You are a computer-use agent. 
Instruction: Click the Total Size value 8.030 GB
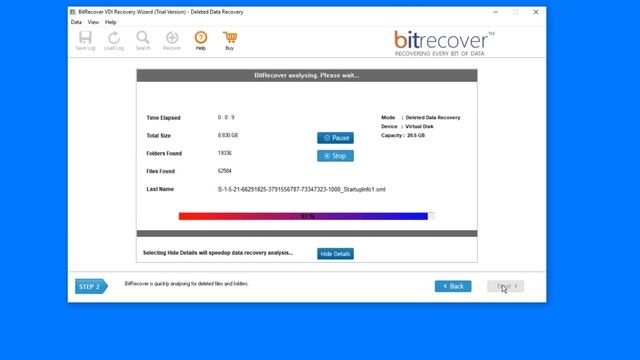point(228,135)
